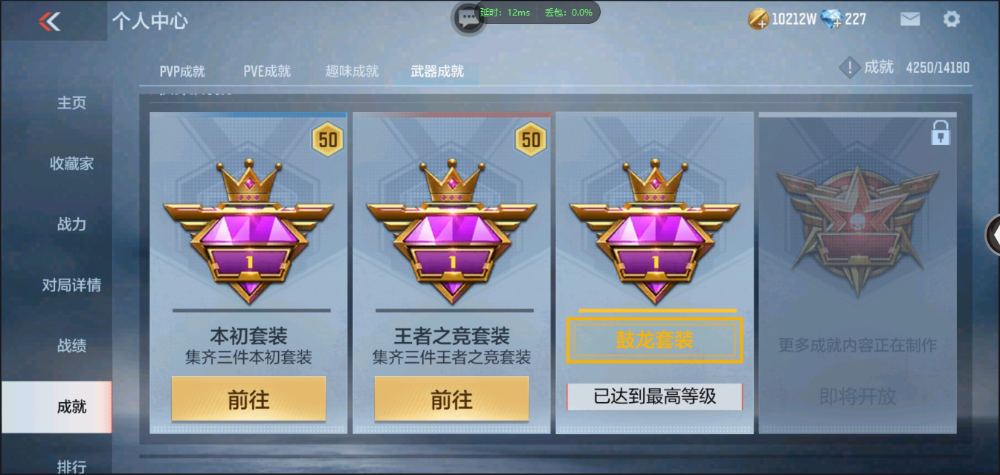Click the achievement info exclamation icon
Screen dimensions: 1000x475
coord(849,67)
